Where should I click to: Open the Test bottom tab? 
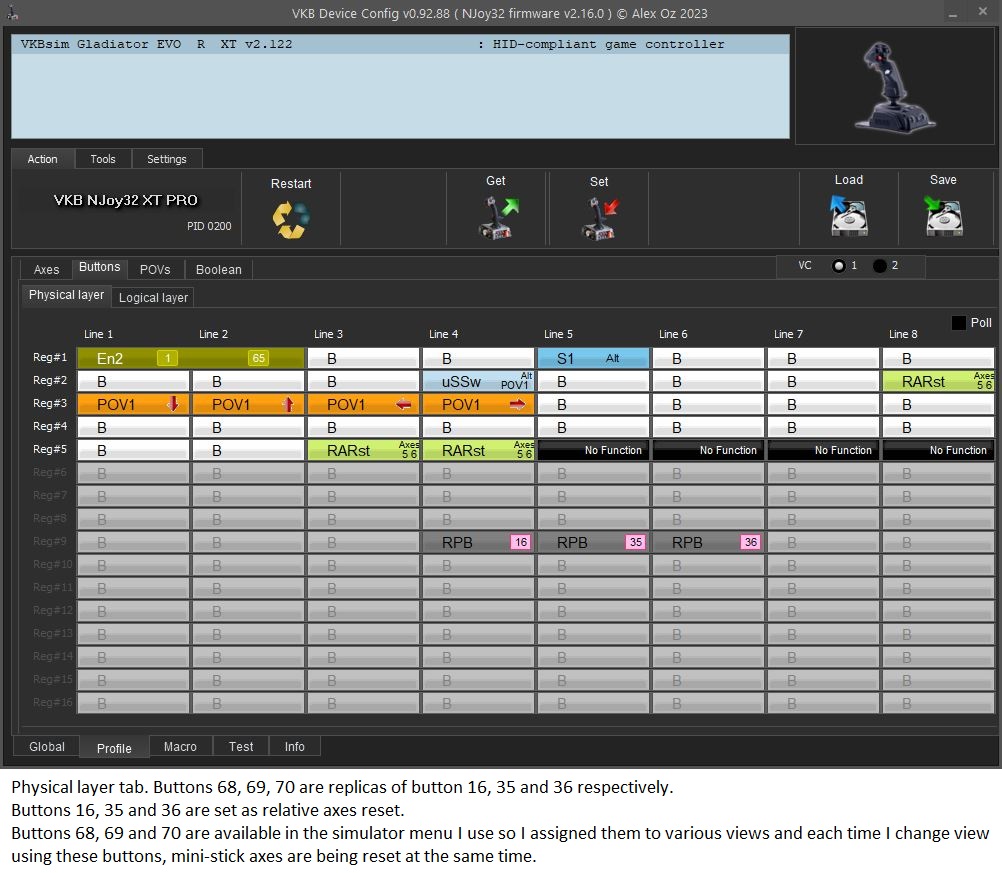pos(241,746)
